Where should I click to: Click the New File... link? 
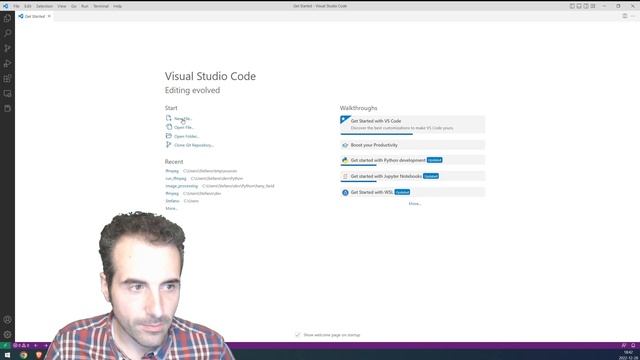tap(183, 118)
